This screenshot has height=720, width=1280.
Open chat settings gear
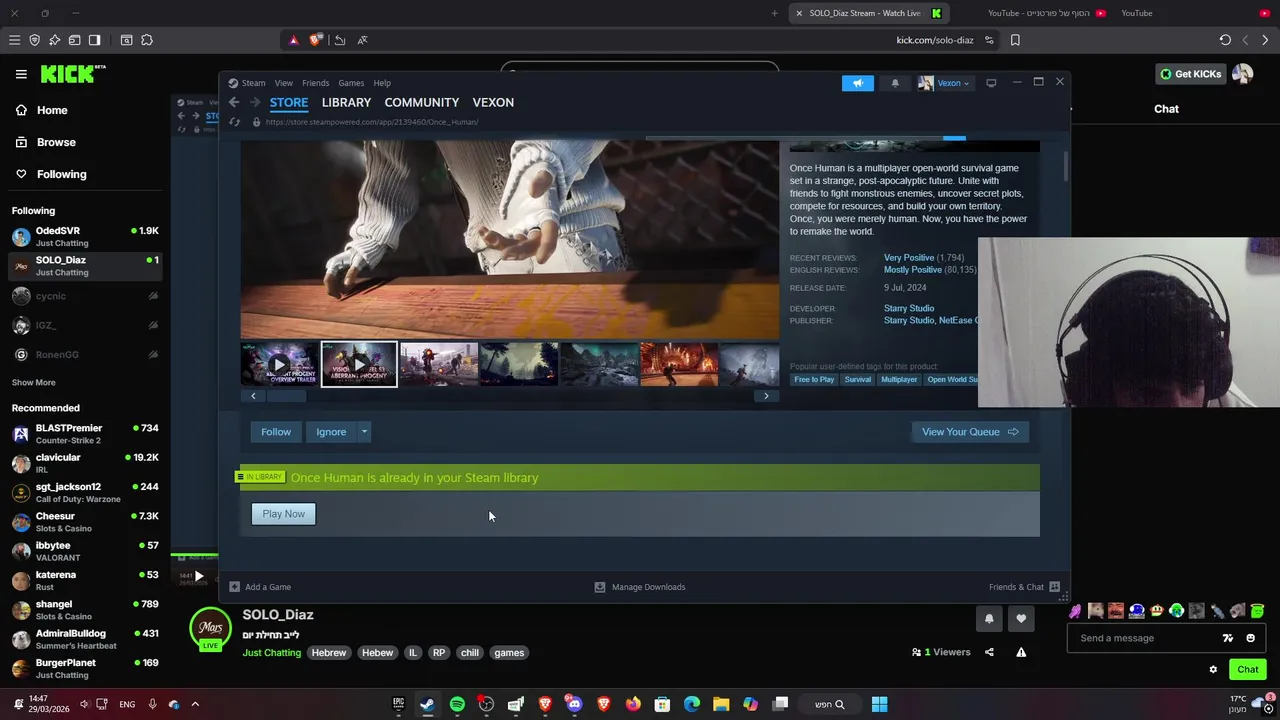[1213, 670]
